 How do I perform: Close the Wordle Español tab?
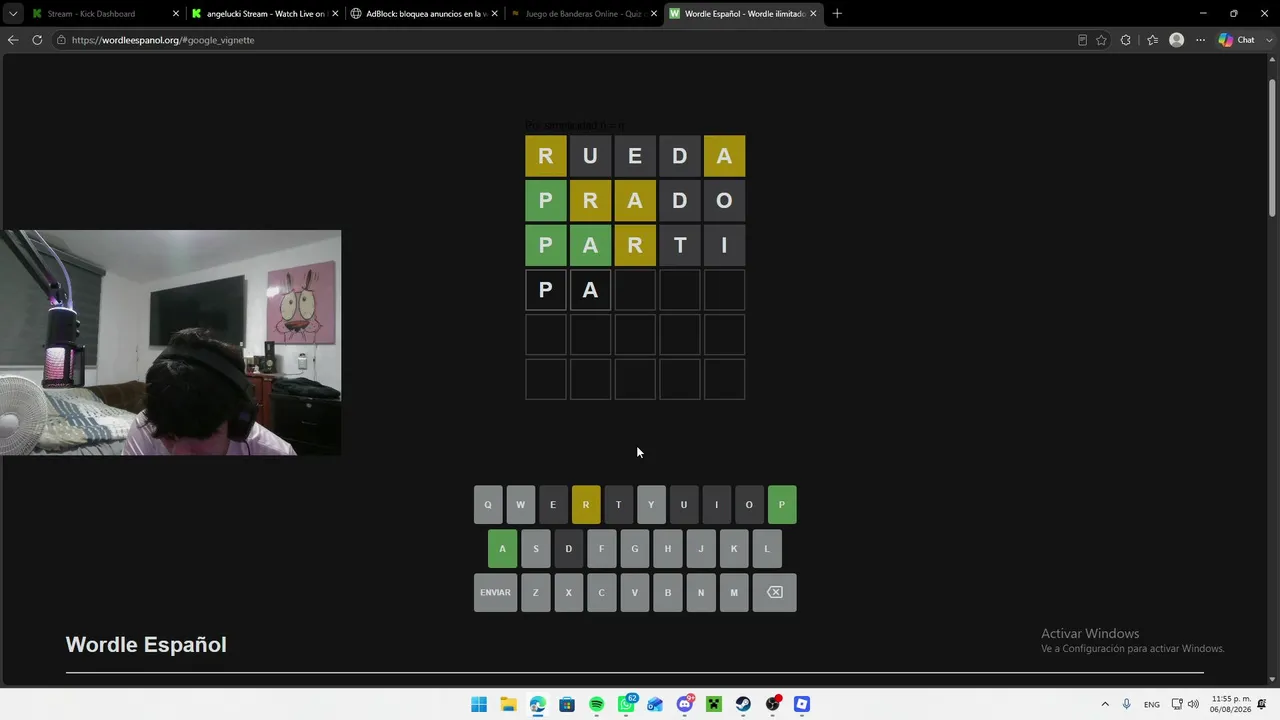[813, 14]
